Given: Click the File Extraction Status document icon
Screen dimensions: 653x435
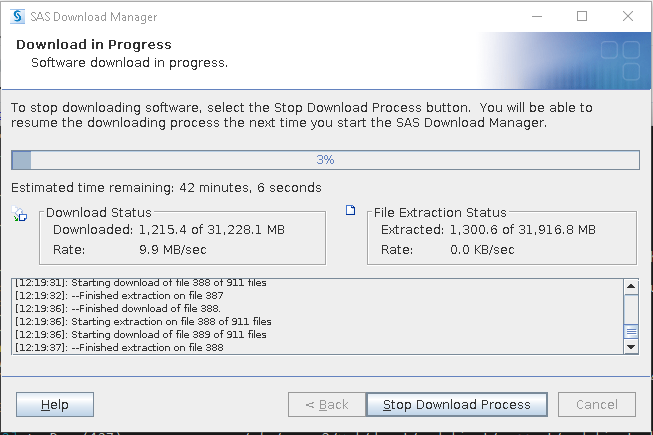Looking at the screenshot, I should coord(350,211).
